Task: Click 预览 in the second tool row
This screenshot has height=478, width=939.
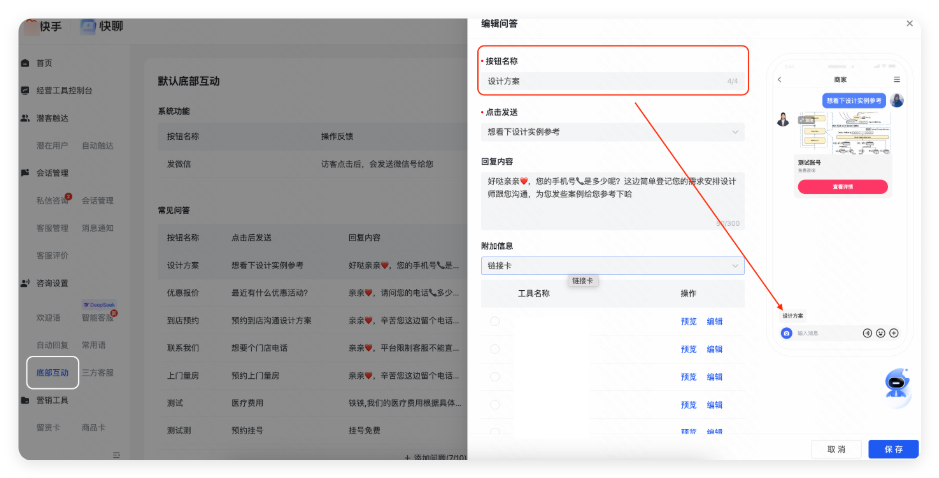Action: (689, 349)
